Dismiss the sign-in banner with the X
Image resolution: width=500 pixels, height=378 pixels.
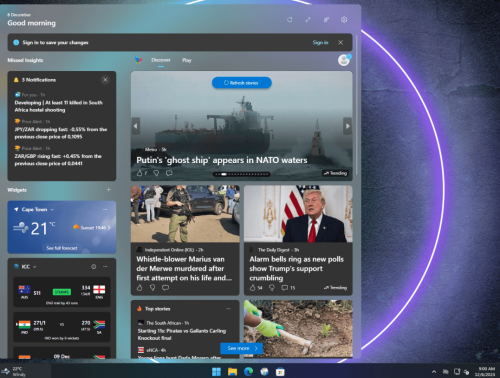point(340,42)
